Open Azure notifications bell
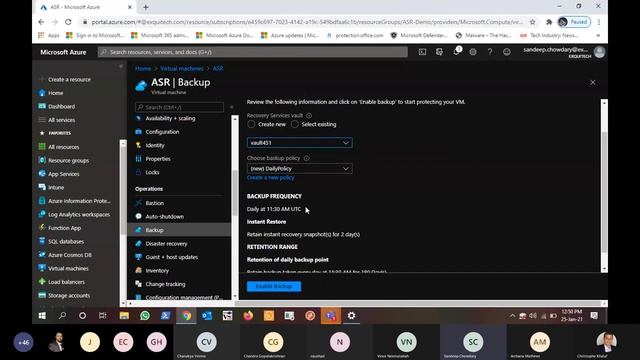The image size is (640, 360). [456, 52]
